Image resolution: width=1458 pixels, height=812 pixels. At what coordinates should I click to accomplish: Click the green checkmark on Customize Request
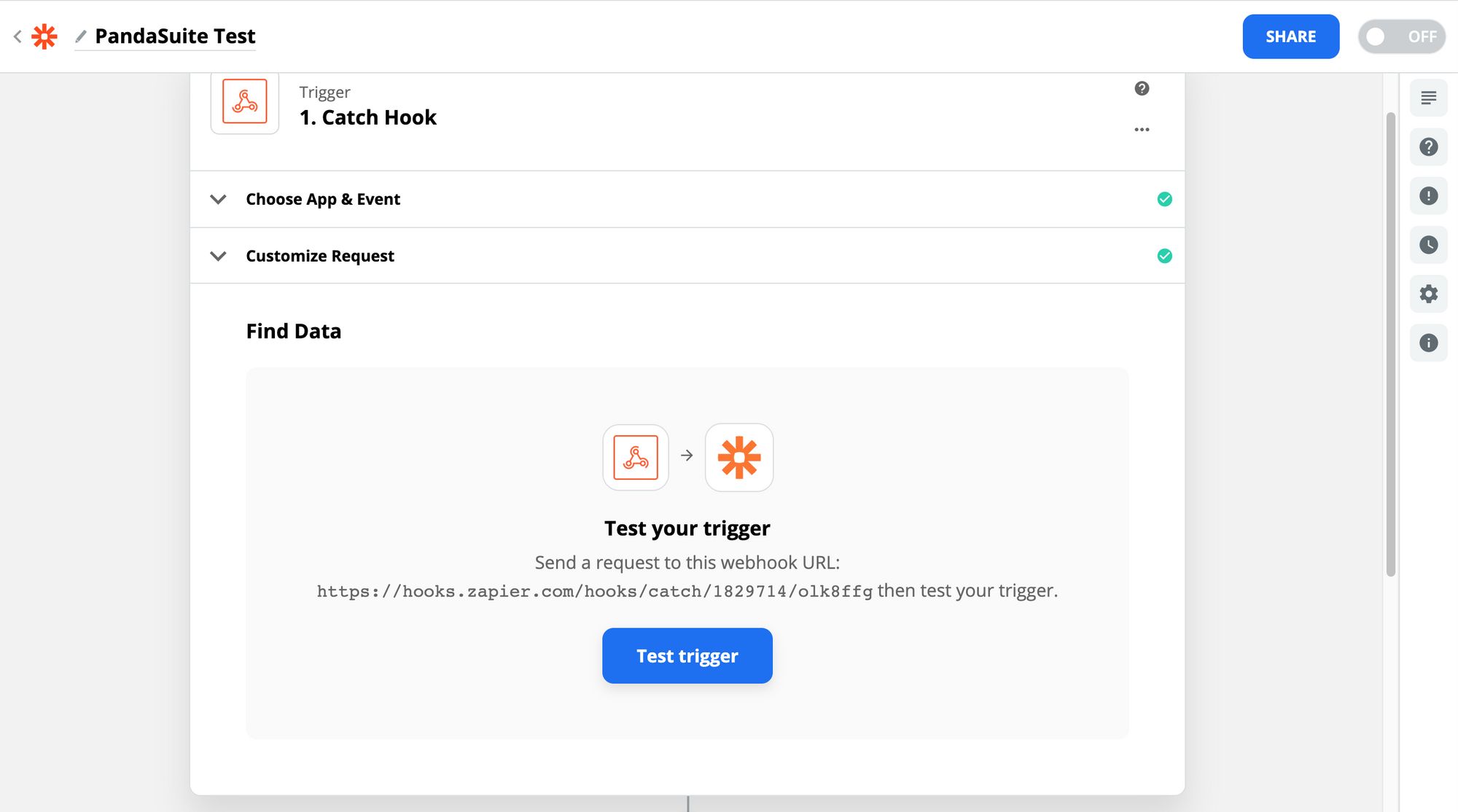(x=1164, y=256)
